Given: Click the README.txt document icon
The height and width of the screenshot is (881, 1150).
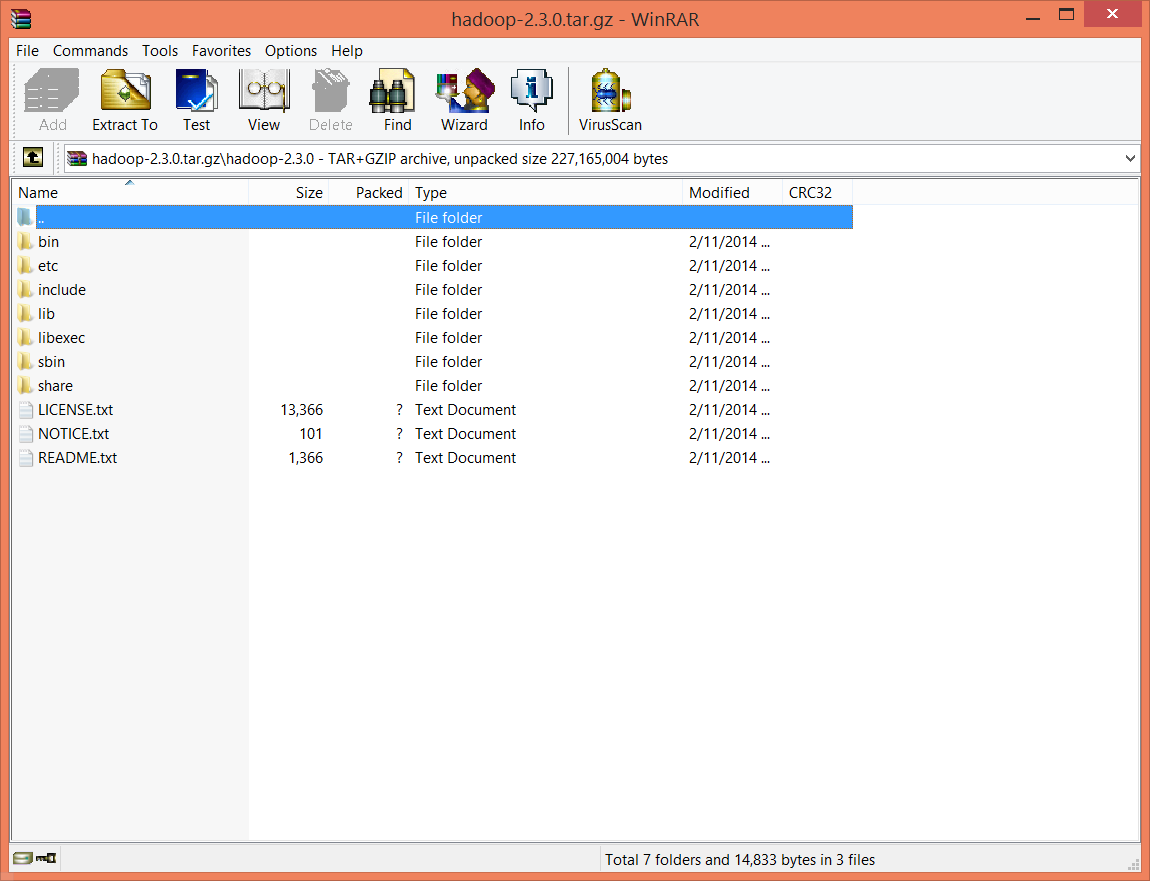Looking at the screenshot, I should pyautogui.click(x=26, y=458).
